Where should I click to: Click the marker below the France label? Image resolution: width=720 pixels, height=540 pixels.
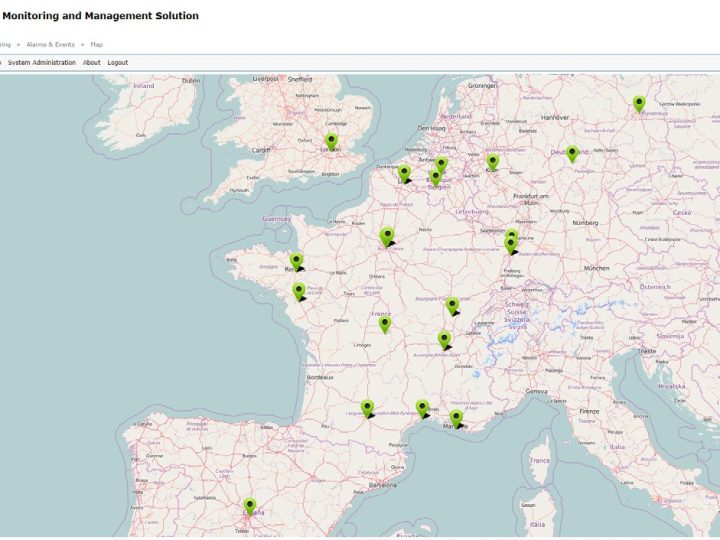coord(385,325)
